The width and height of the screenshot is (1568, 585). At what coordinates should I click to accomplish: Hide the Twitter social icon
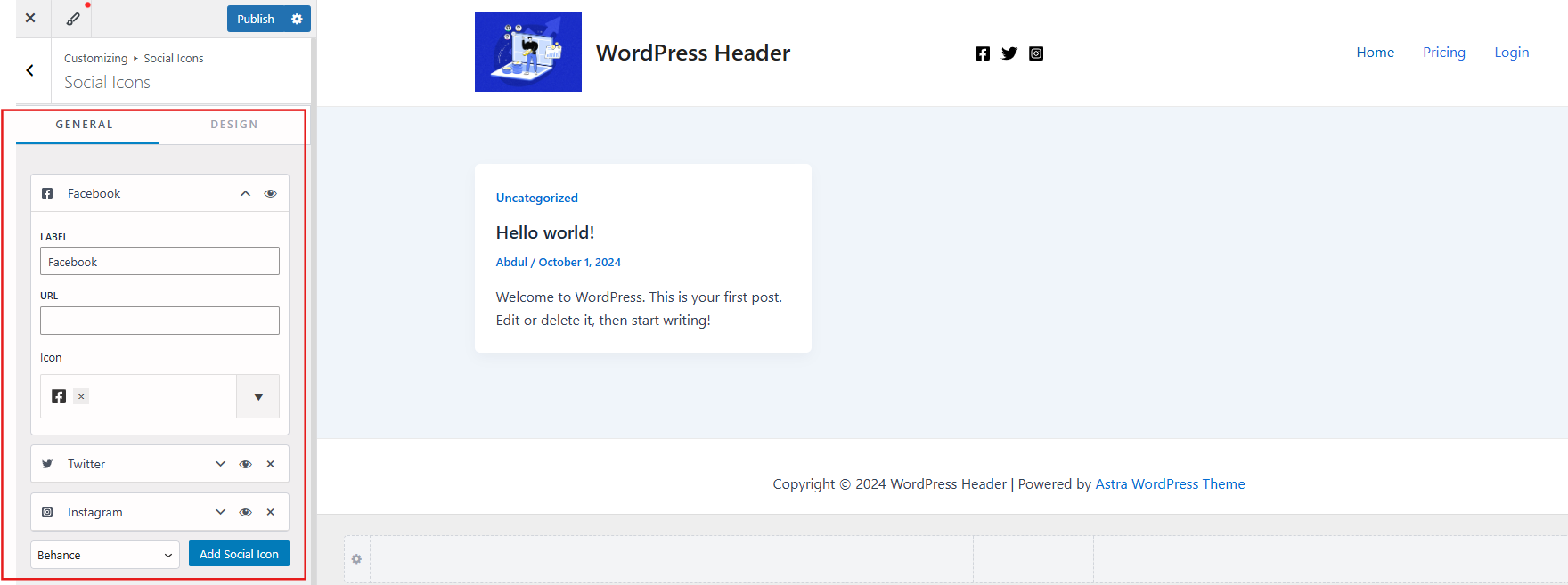[245, 464]
